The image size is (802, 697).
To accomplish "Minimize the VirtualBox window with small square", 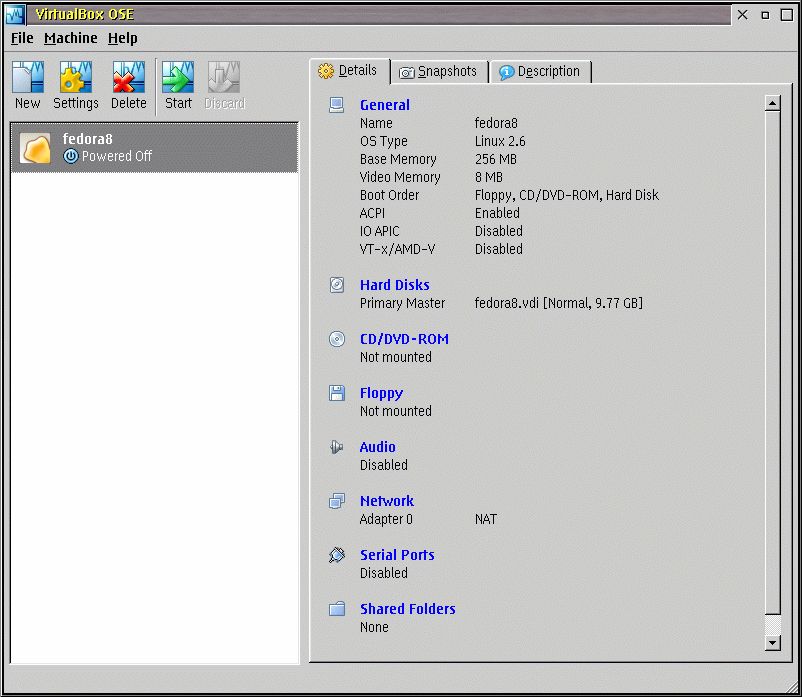I will [765, 15].
